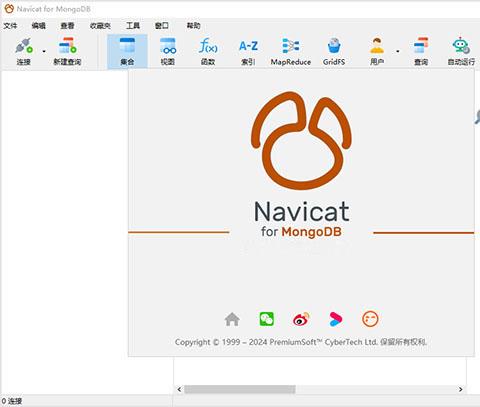Click the '0 连接' status bar text
The height and width of the screenshot is (407, 480).
pos(12,401)
